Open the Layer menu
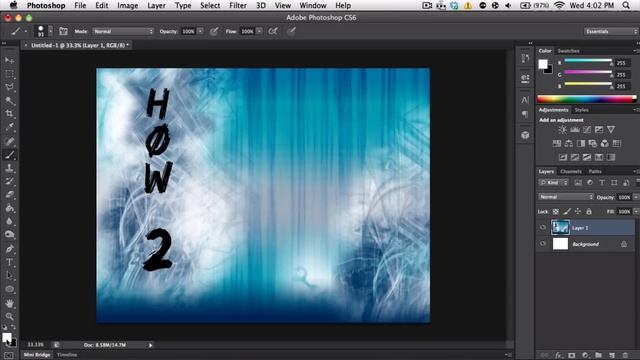Screen dimensions: 640x360 tap(156, 6)
